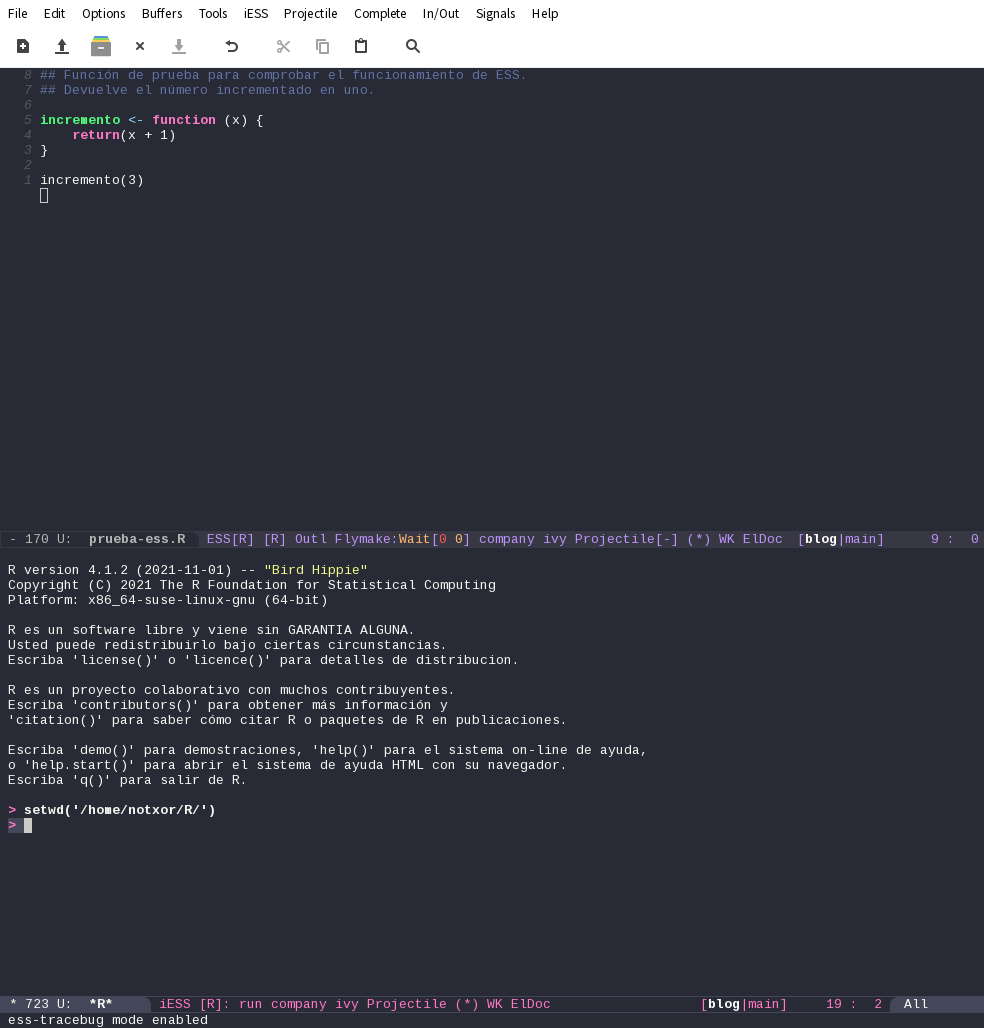Viewport: 984px width, 1028px height.
Task: Open a file using the drawer icon
Action: (x=101, y=46)
